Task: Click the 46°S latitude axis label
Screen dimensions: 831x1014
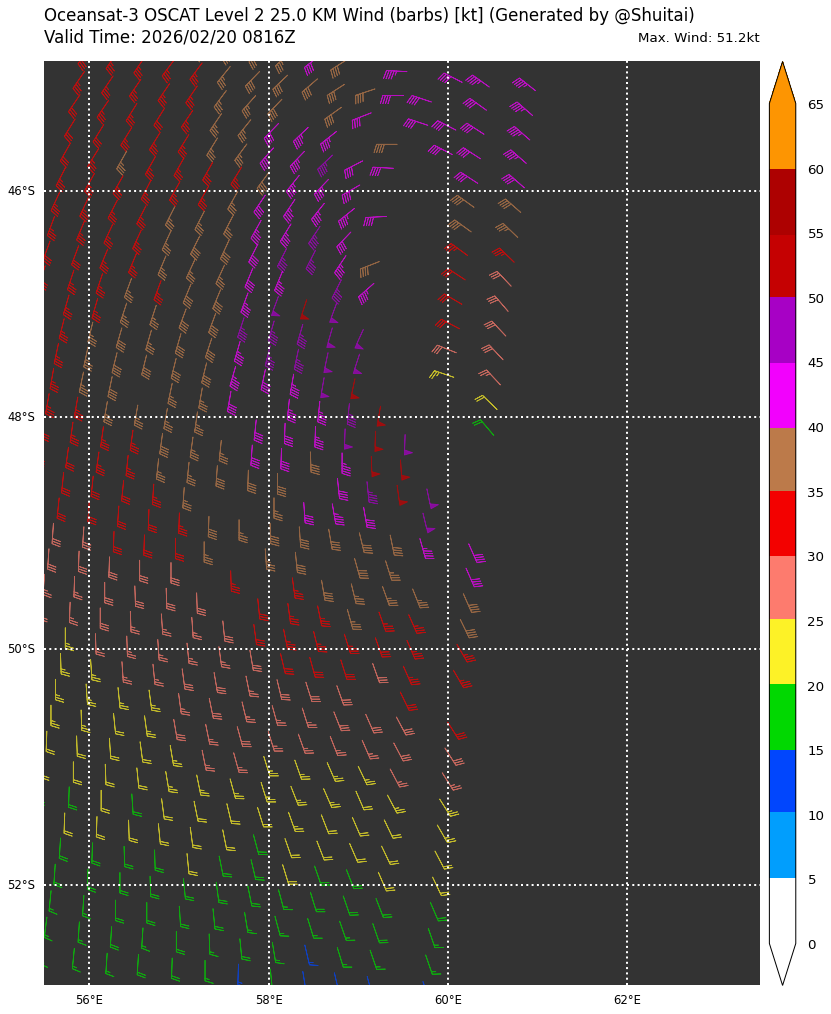Action: click(x=21, y=191)
